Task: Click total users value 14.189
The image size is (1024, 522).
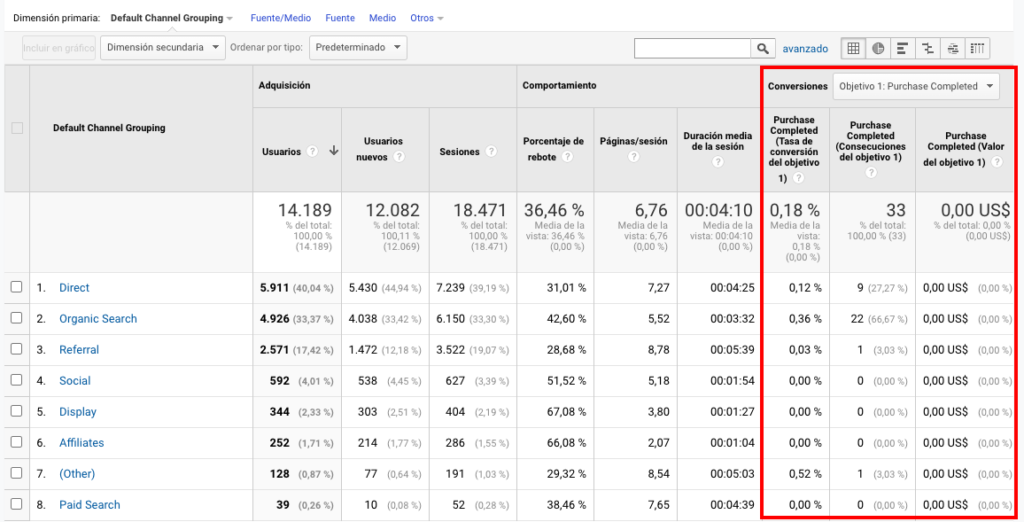Action: point(305,210)
